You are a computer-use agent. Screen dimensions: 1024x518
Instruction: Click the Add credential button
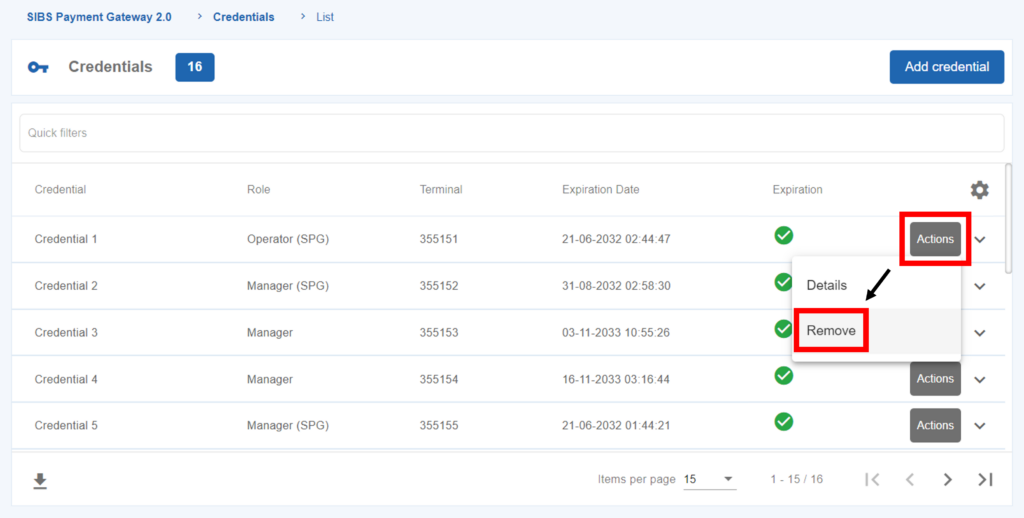[946, 67]
